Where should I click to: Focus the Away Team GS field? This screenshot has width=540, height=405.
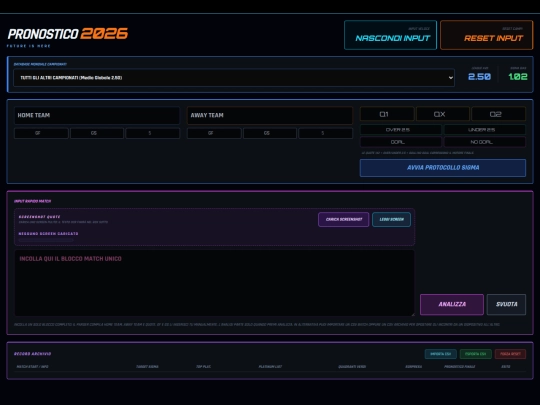pos(270,133)
